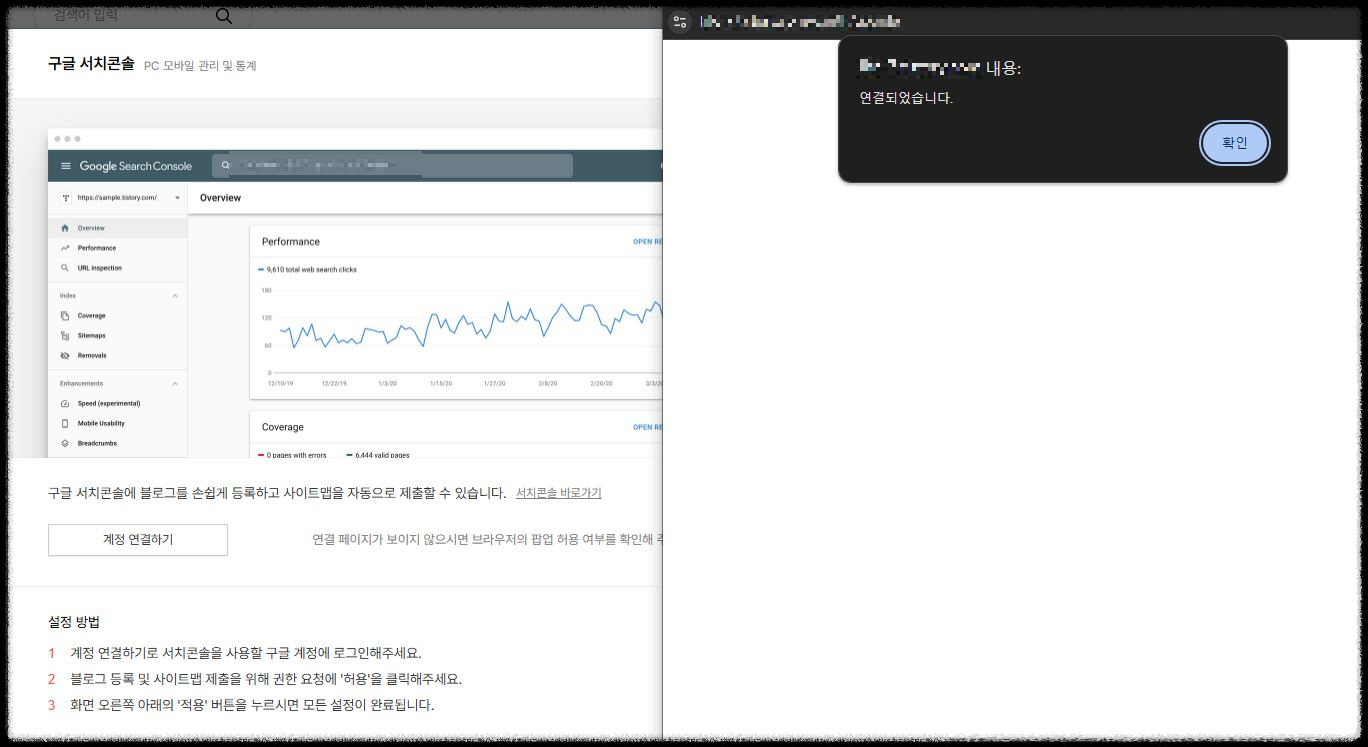The height and width of the screenshot is (747, 1368).
Task: Click the Coverage card title
Action: tap(283, 427)
